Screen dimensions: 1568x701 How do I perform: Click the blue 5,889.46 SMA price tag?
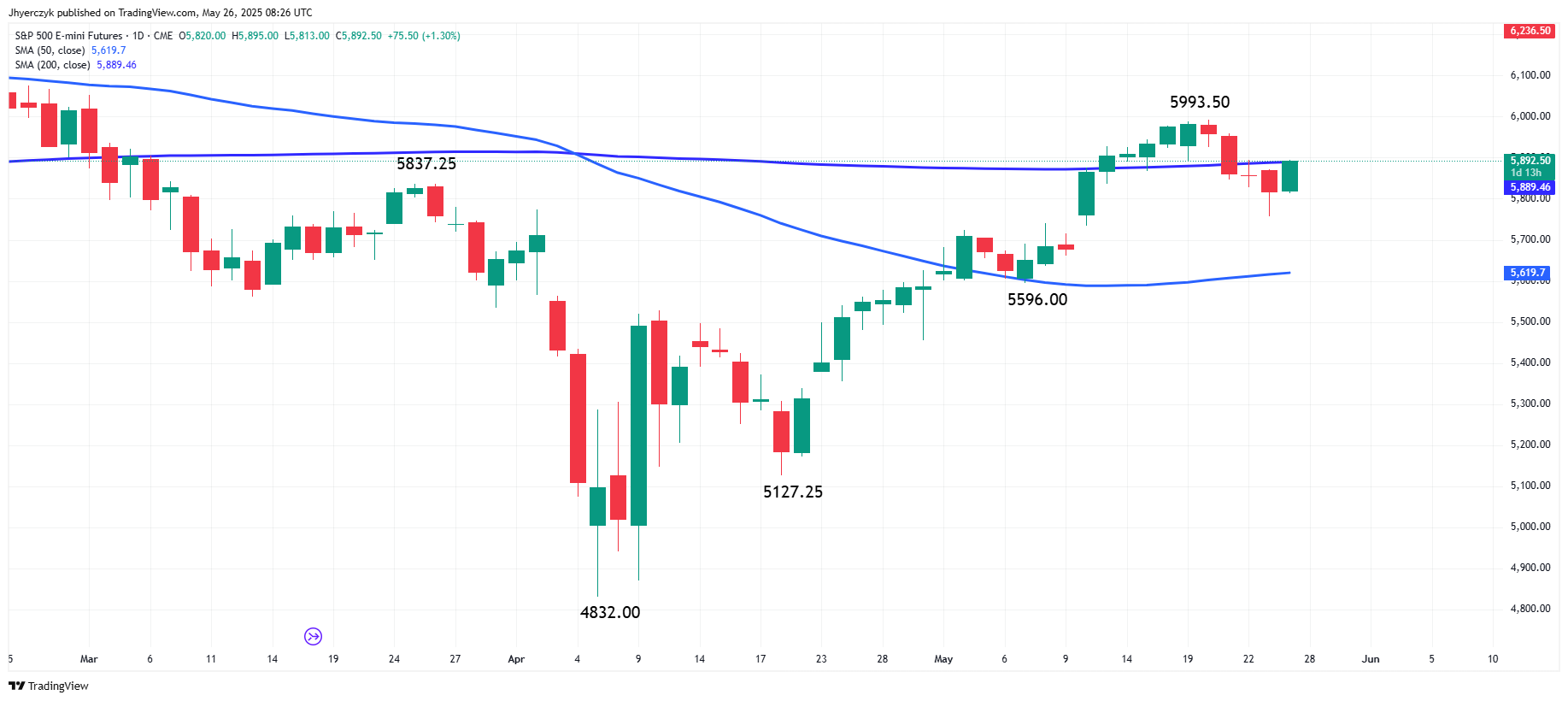(1530, 187)
